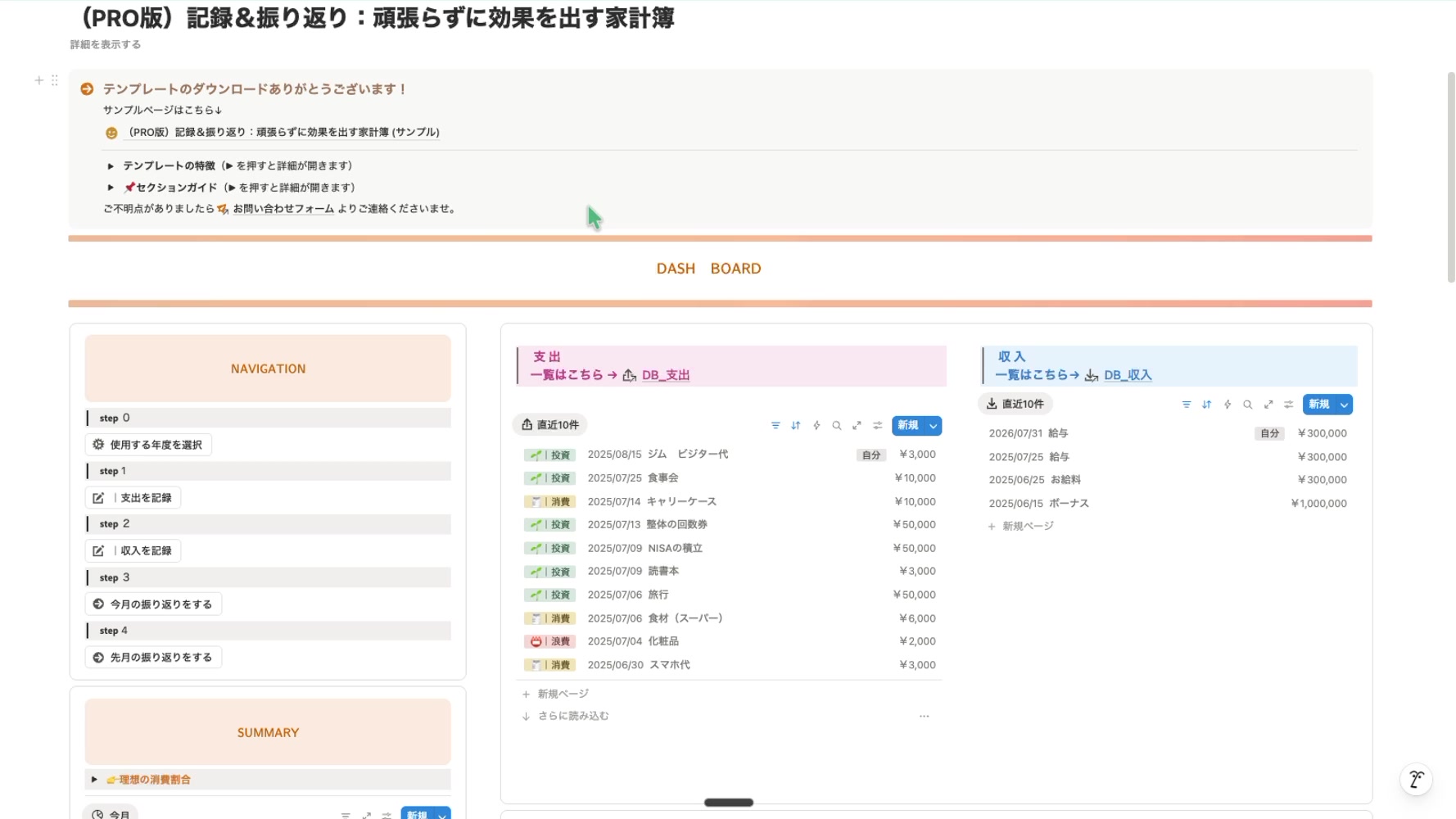Expand the 理想の消費割合 toggle

[x=94, y=780]
